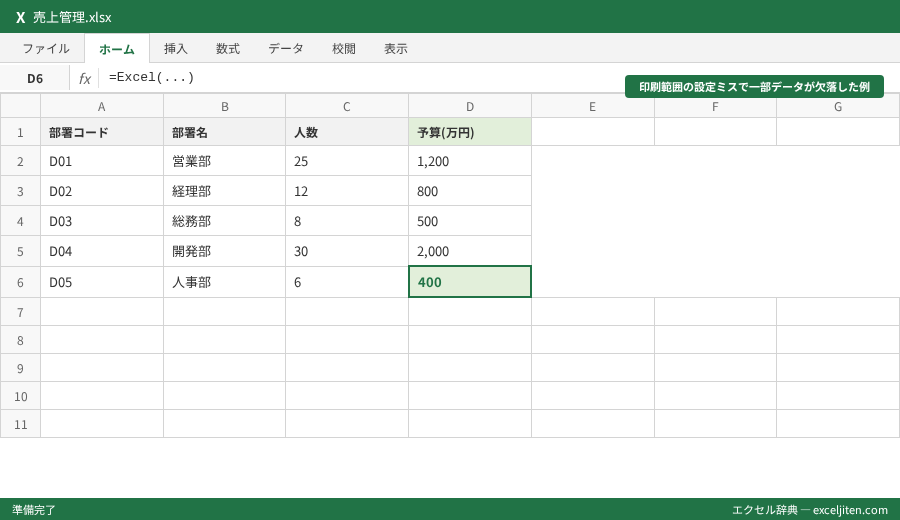The height and width of the screenshot is (520, 900).
Task: Select row 6 header
Action: pos(20,282)
